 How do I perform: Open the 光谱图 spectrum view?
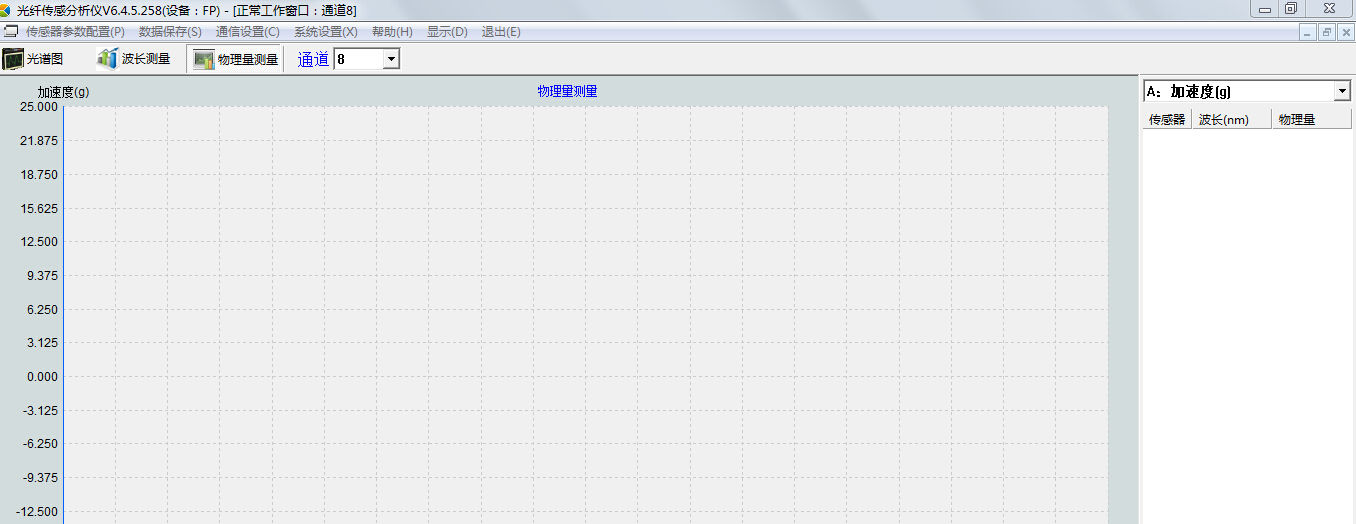click(34, 59)
